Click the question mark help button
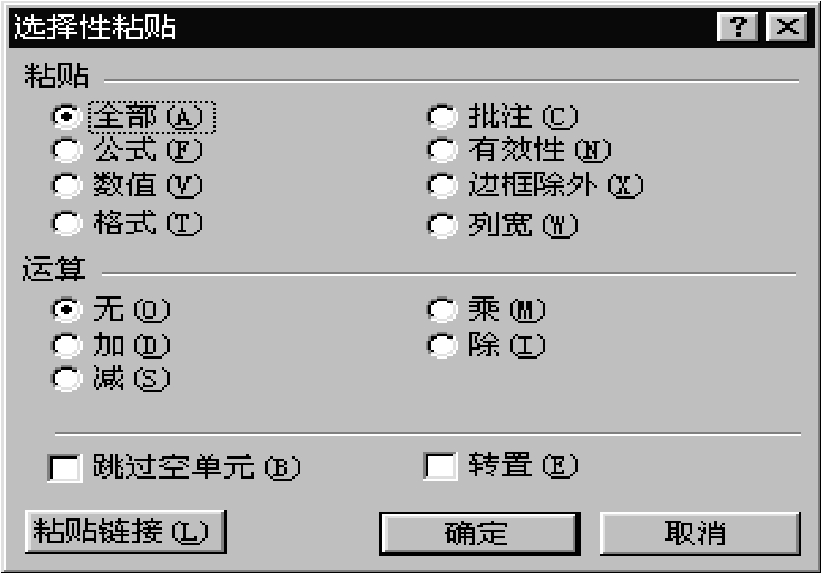Image resolution: width=821 pixels, height=573 pixels. (740, 27)
